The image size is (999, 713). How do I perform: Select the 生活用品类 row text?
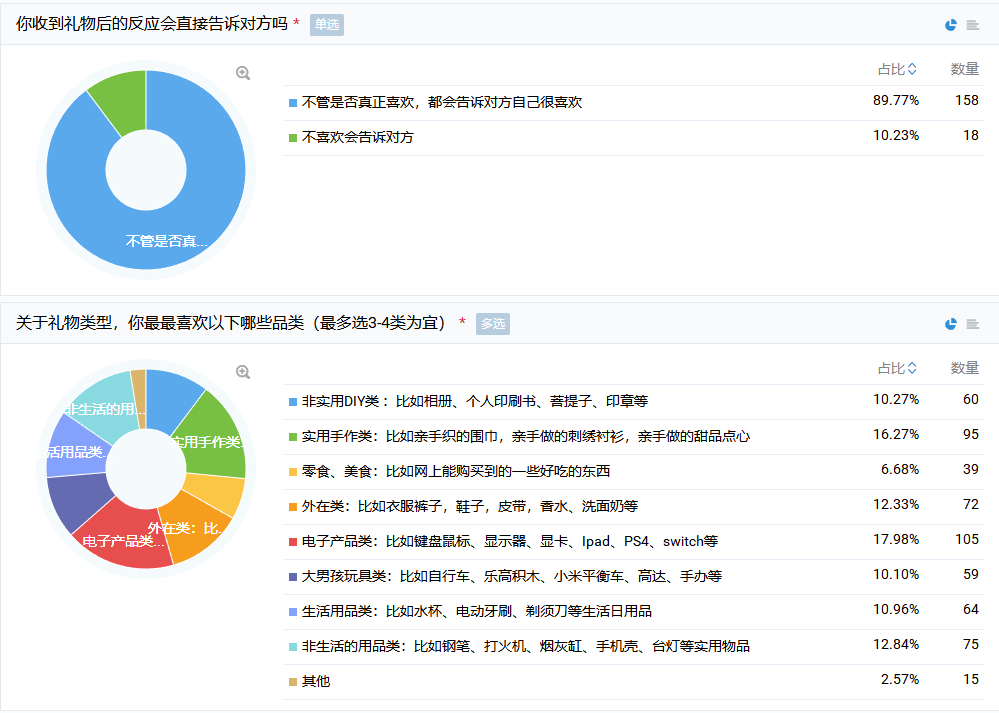click(x=477, y=611)
